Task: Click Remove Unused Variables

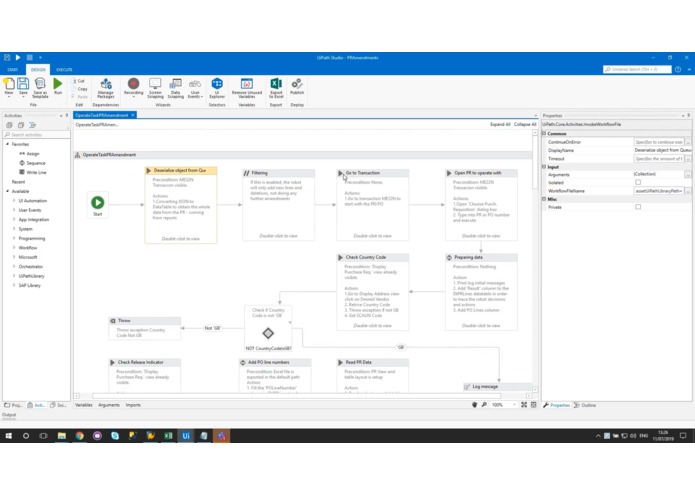Action: pos(247,88)
